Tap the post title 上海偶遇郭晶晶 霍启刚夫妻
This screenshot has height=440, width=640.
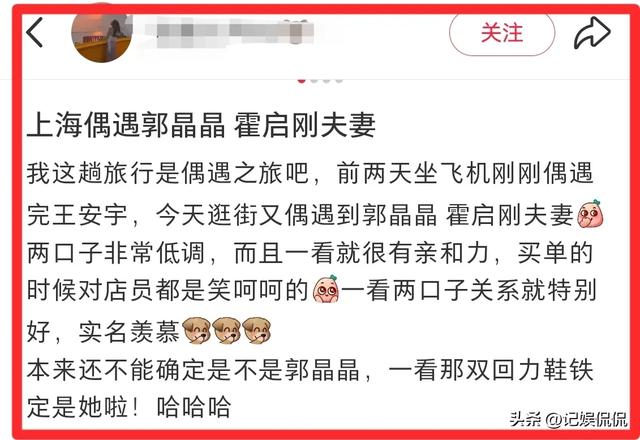click(201, 125)
